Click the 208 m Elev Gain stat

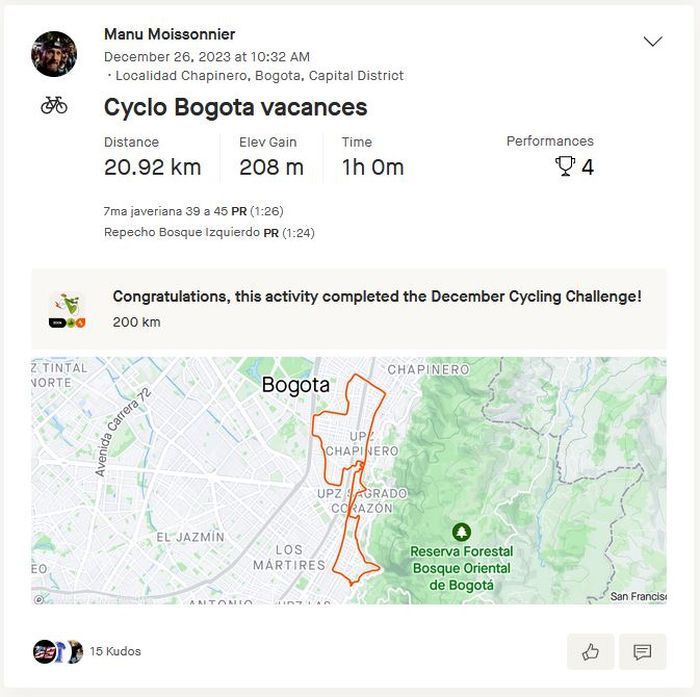[x=271, y=167]
